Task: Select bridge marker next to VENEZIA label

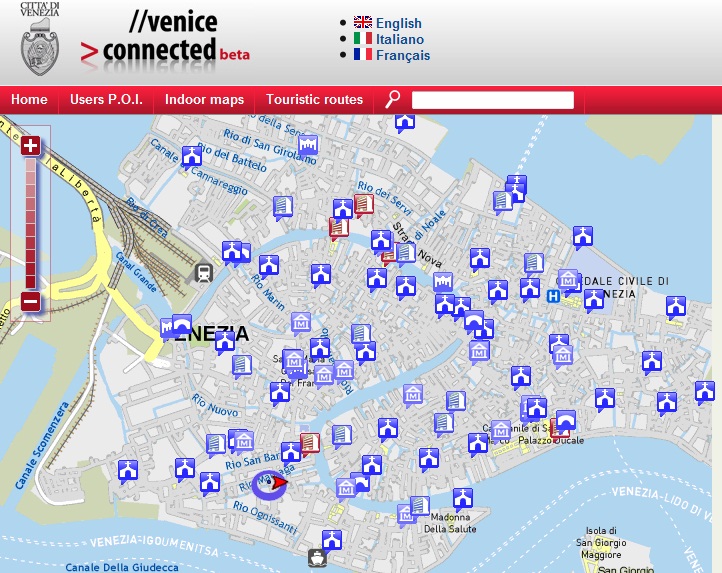Action: (x=181, y=324)
